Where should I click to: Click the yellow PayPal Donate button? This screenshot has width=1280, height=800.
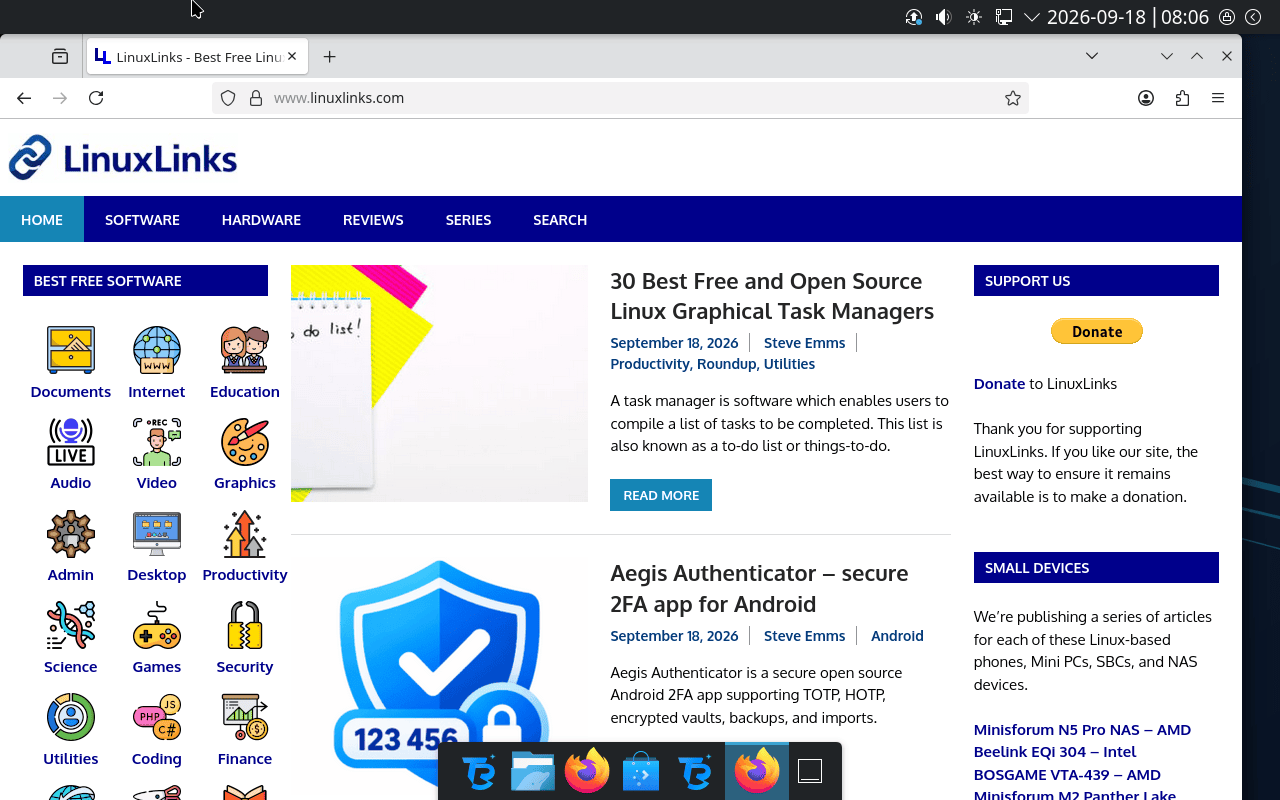(x=1097, y=331)
